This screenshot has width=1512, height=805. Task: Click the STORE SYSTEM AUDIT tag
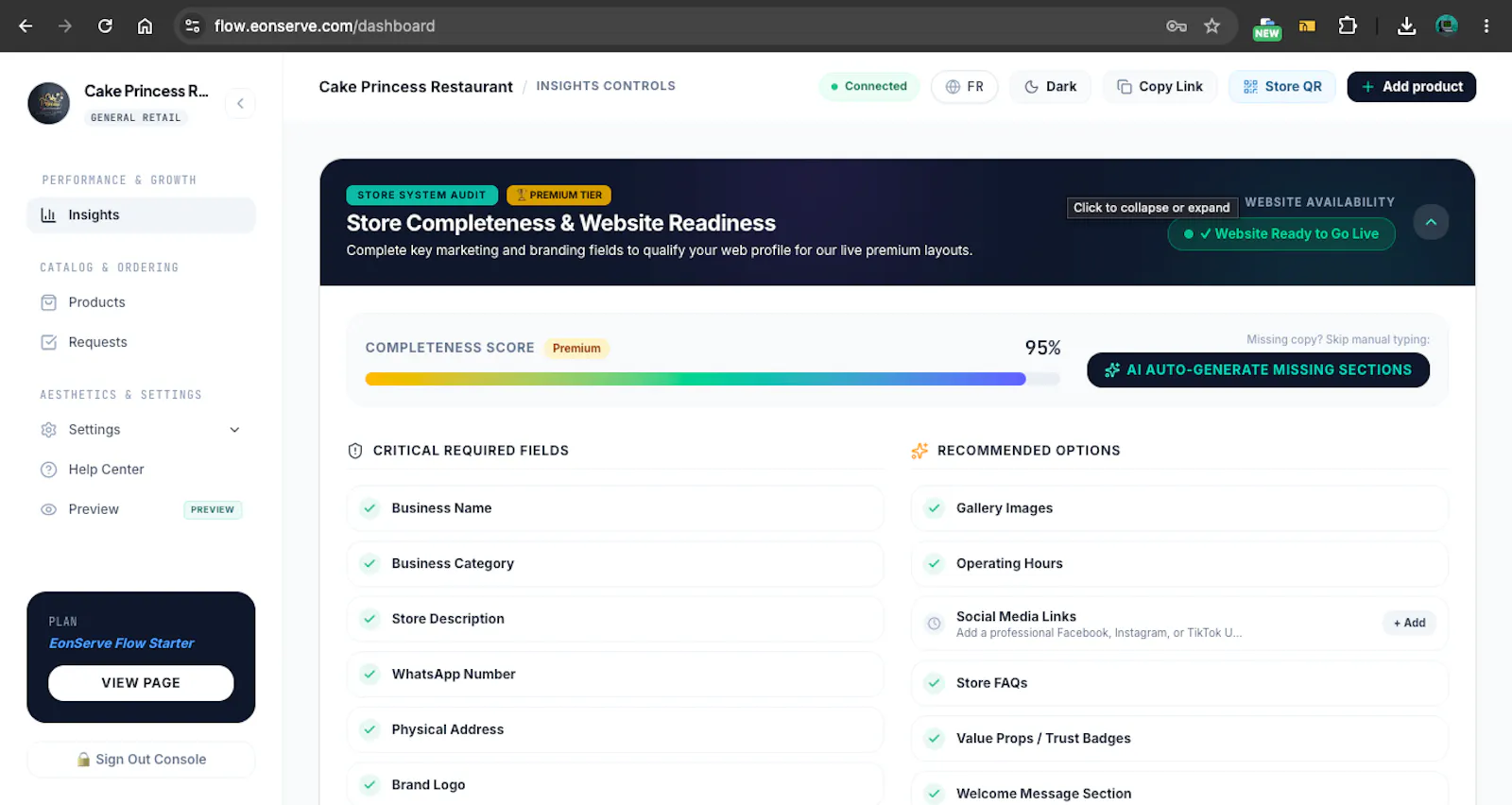[421, 195]
